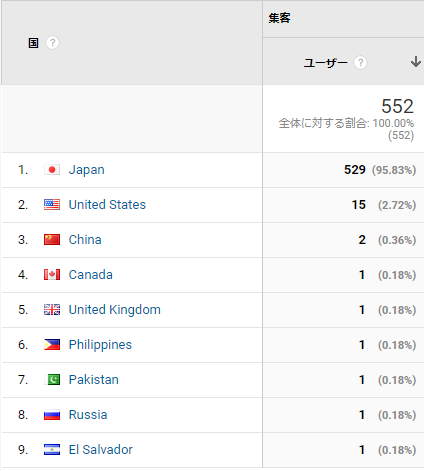This screenshot has width=424, height=471.
Task: Open the United Kingdom link
Action: coord(115,310)
